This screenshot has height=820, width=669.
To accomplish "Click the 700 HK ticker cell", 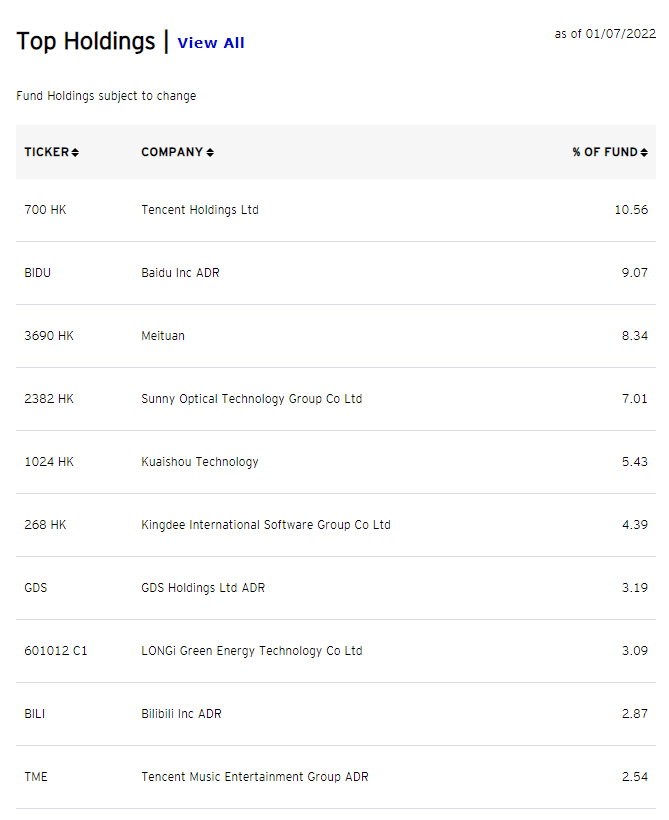I will [x=45, y=210].
